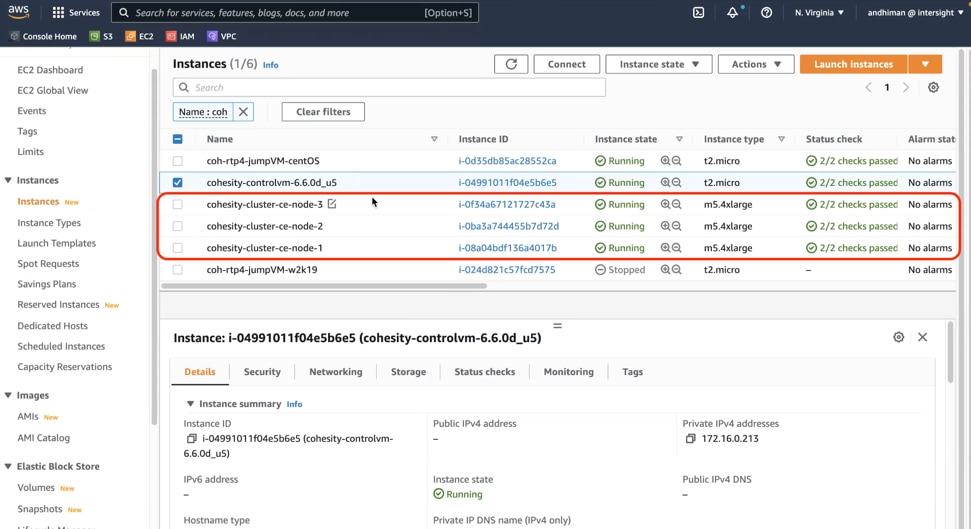Viewport: 971px width, 529px height.
Task: Open detail panel settings gear
Action: pos(899,337)
